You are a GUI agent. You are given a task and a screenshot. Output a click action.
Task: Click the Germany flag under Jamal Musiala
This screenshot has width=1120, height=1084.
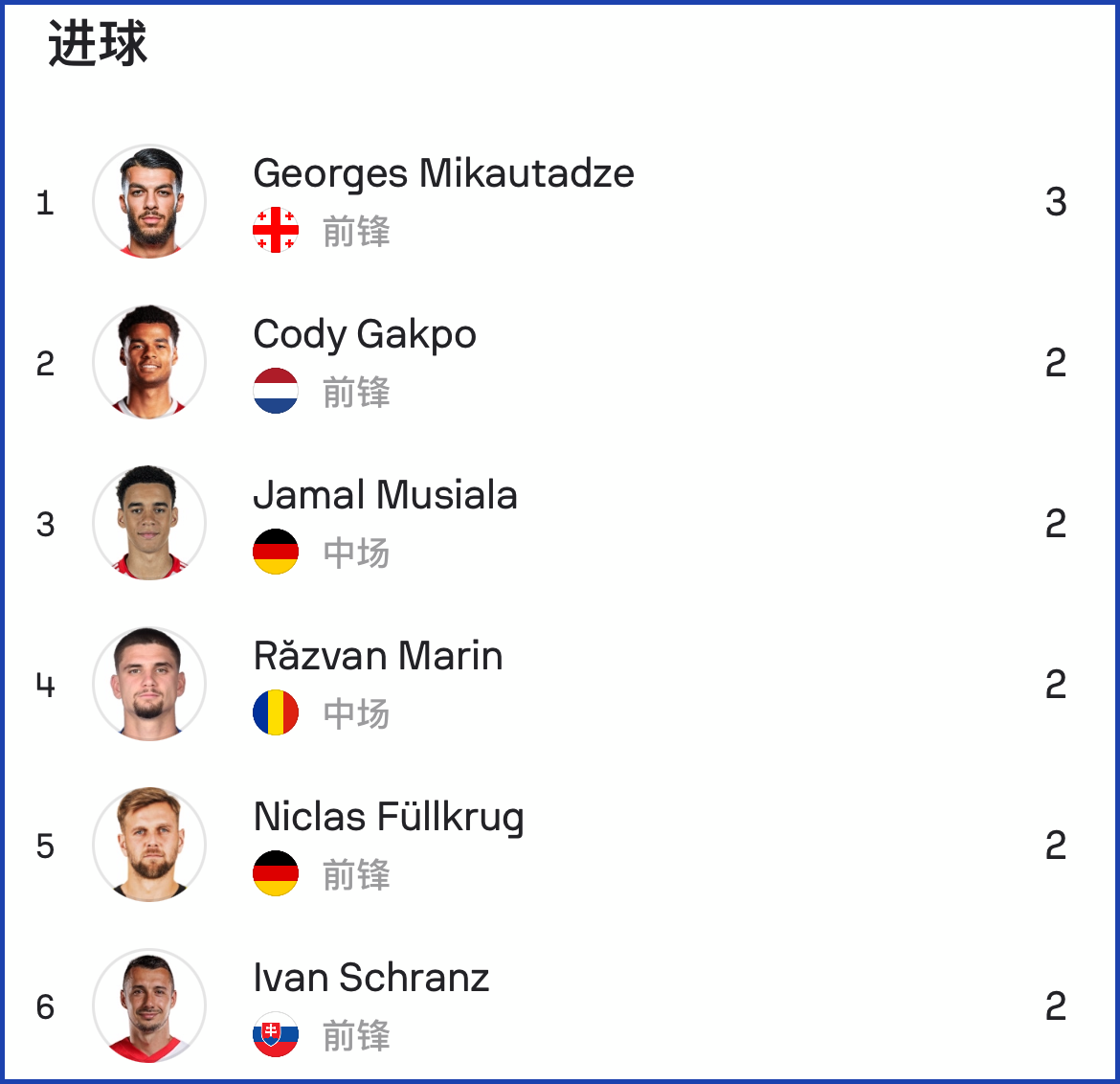[276, 552]
